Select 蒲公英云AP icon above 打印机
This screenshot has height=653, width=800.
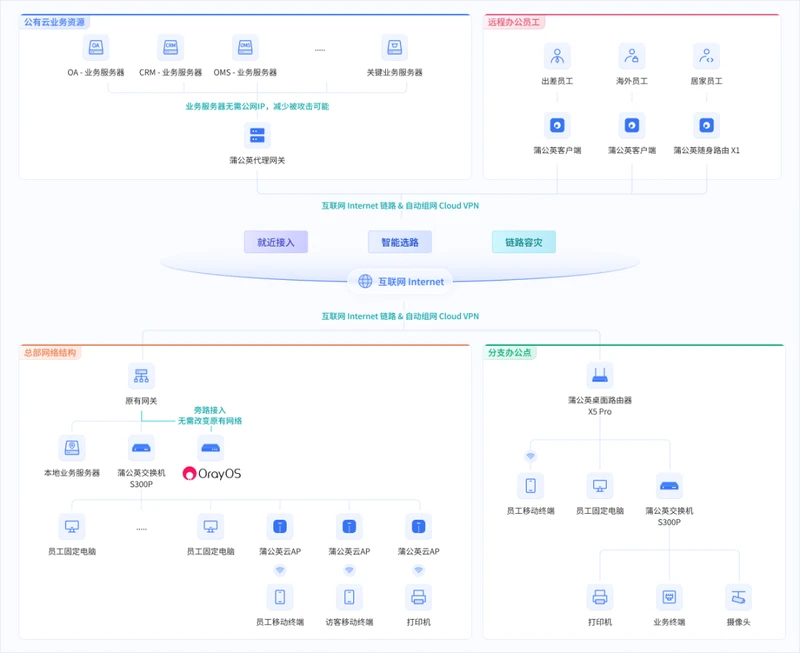point(418,526)
